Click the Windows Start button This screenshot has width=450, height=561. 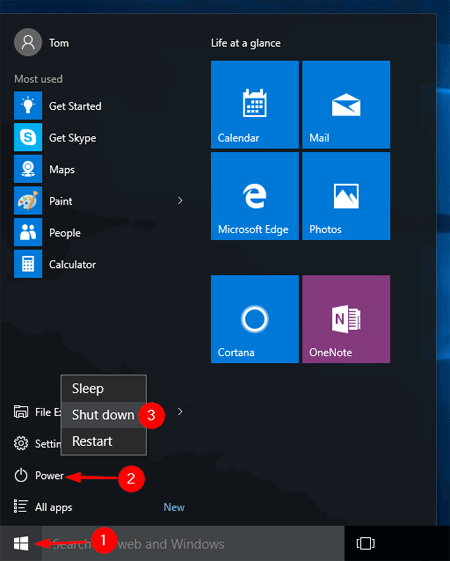(x=21, y=543)
